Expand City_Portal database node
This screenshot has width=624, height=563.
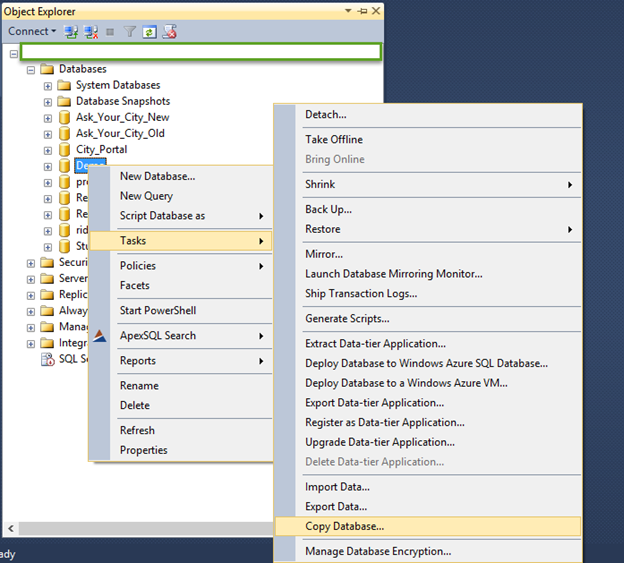(48, 150)
